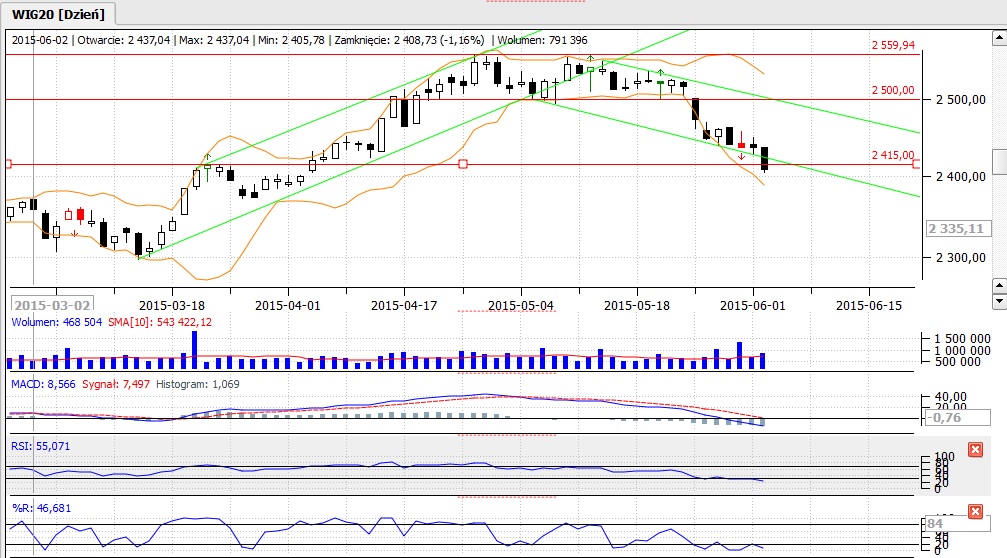1007x558 pixels.
Task: Click the left end handle of the 2 415 line
Action: tap(8, 164)
